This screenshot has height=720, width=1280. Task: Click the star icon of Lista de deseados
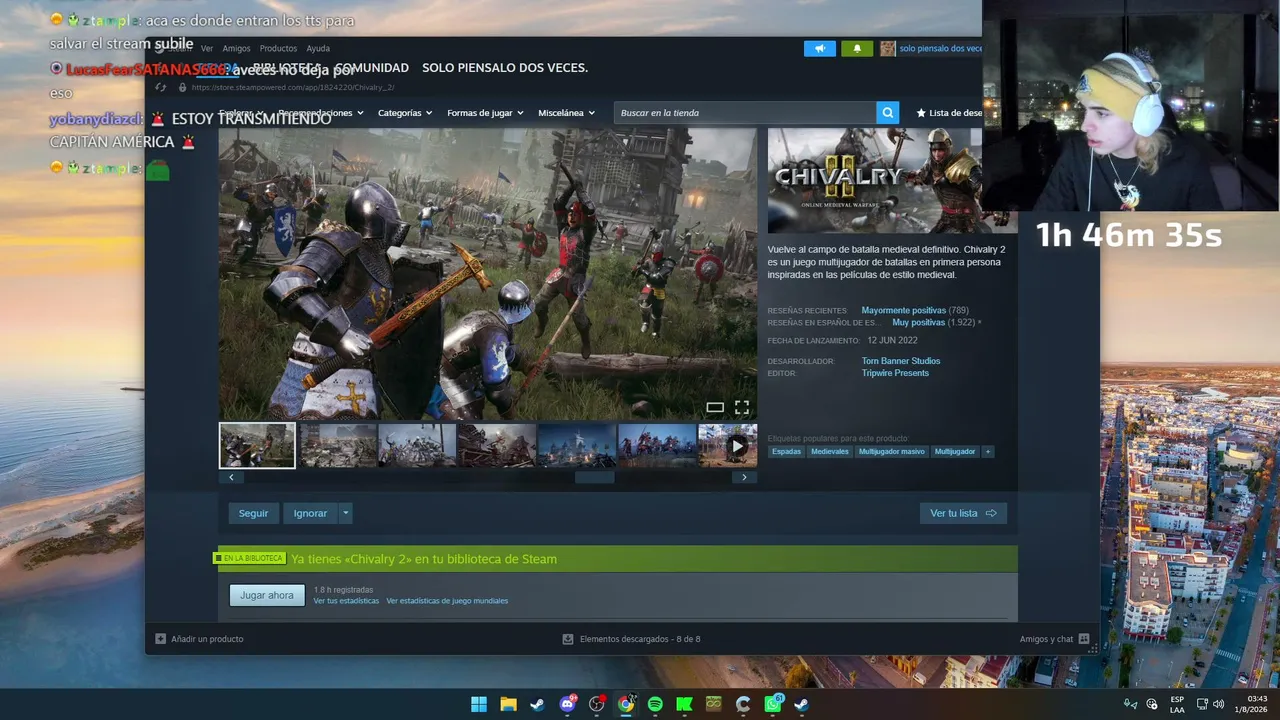coord(921,113)
